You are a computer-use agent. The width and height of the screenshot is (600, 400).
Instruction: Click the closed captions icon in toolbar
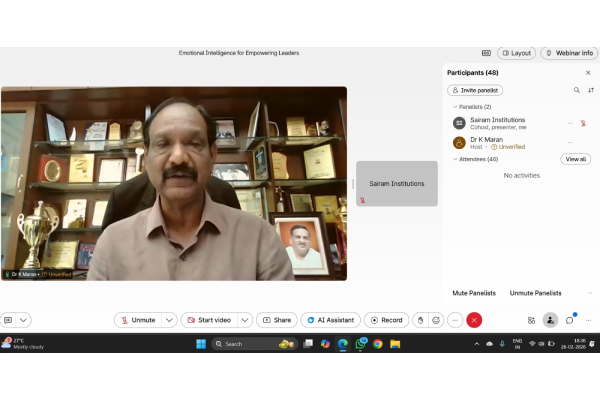click(8, 320)
